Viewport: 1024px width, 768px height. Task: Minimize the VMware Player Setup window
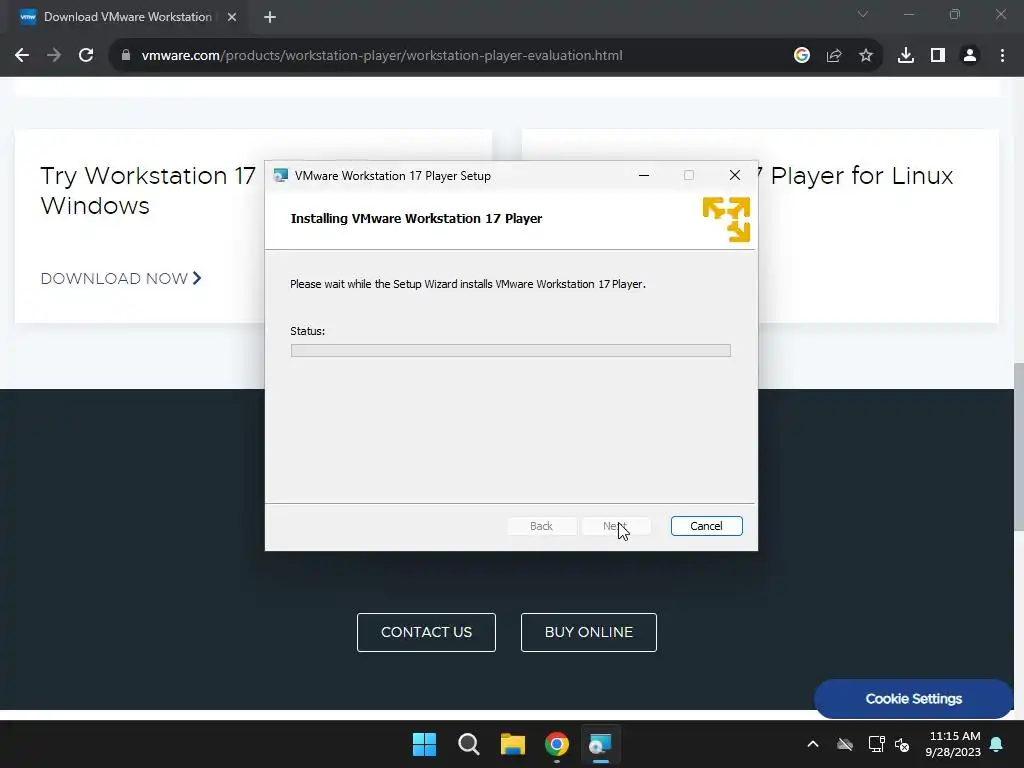(x=643, y=175)
